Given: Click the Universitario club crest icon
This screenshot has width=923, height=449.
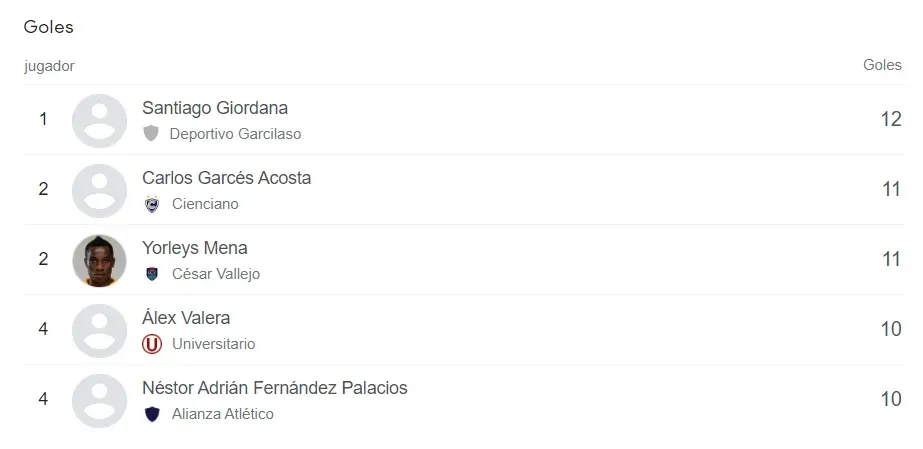Looking at the screenshot, I should [152, 344].
